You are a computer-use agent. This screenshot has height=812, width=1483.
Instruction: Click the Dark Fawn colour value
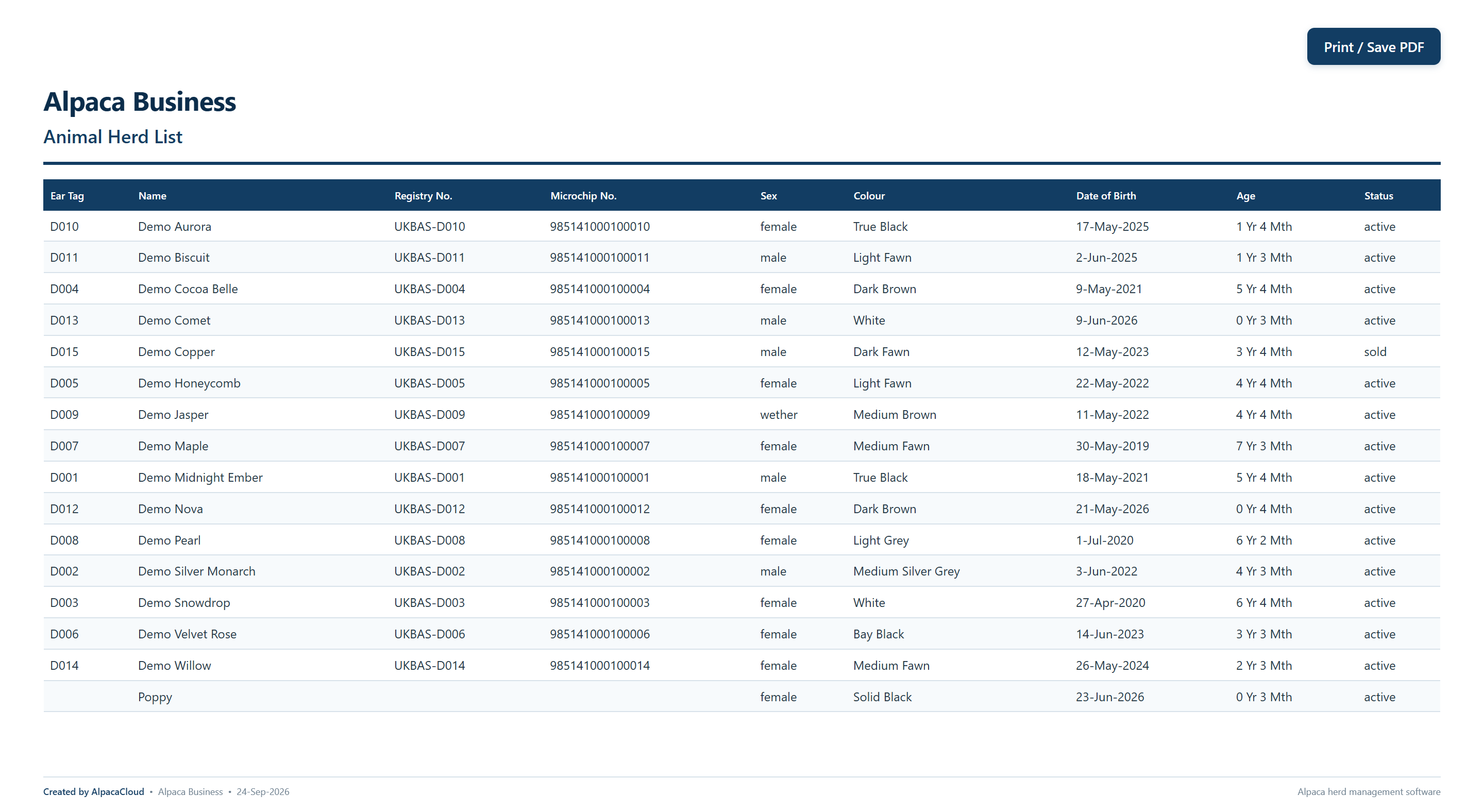(x=881, y=352)
